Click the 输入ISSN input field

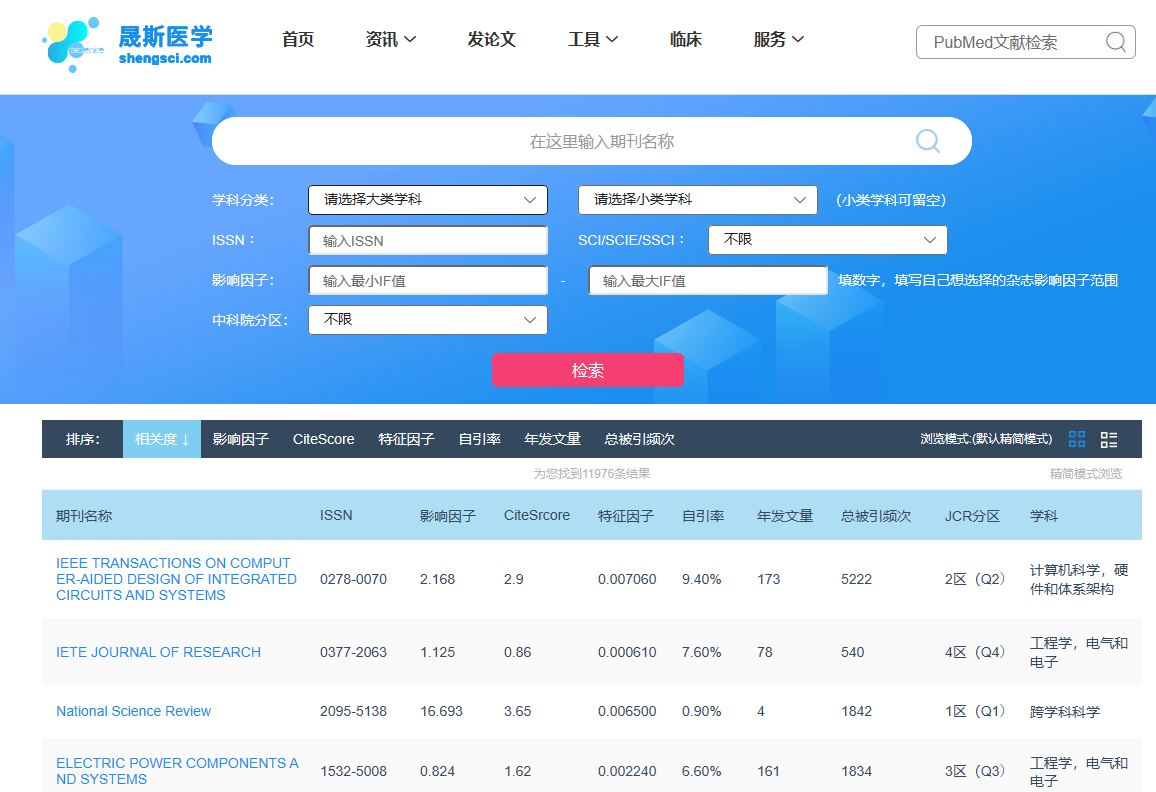click(428, 240)
